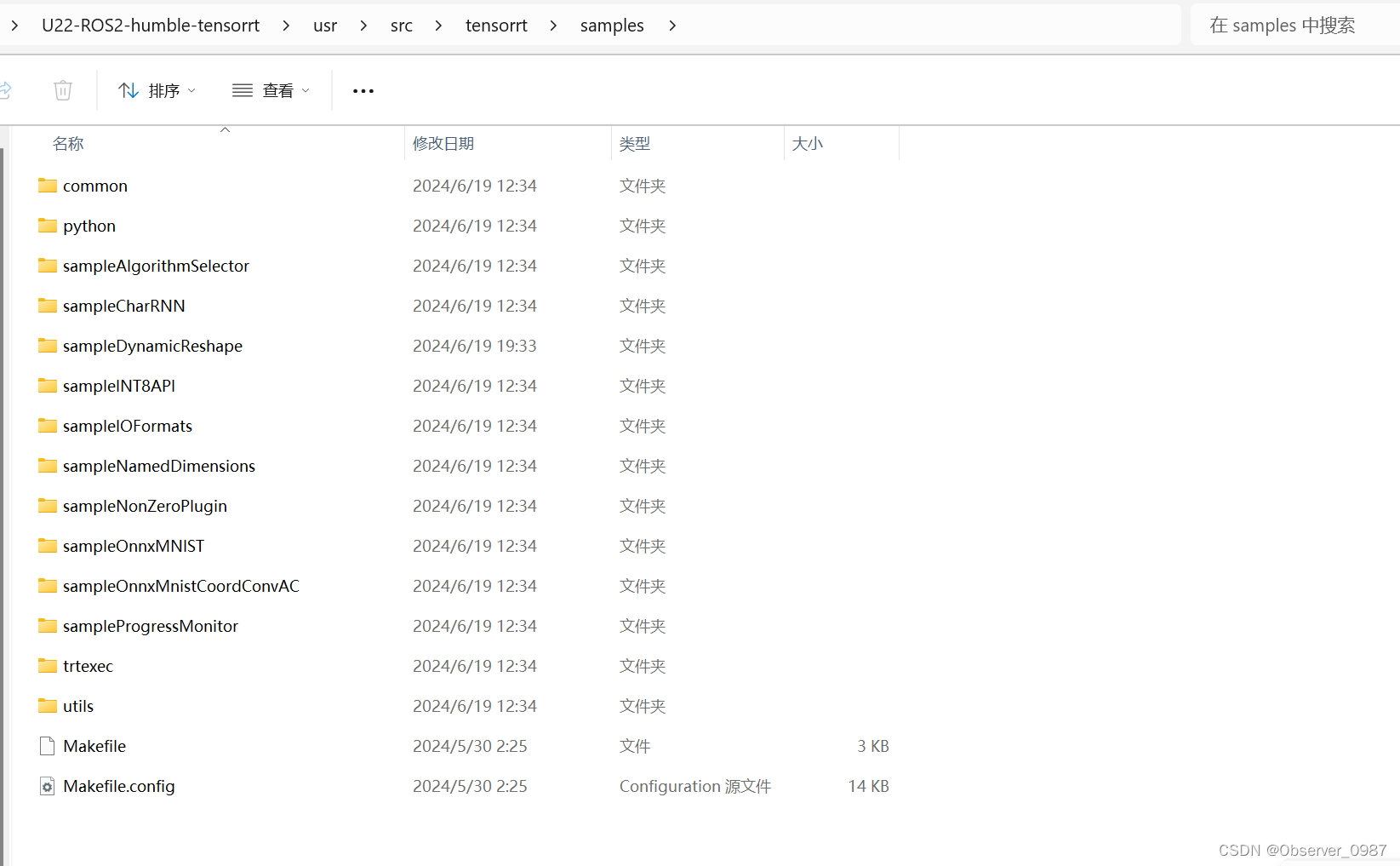Select the 'sampleINT8API' name text
Image resolution: width=1400 pixels, height=866 pixels.
point(119,386)
